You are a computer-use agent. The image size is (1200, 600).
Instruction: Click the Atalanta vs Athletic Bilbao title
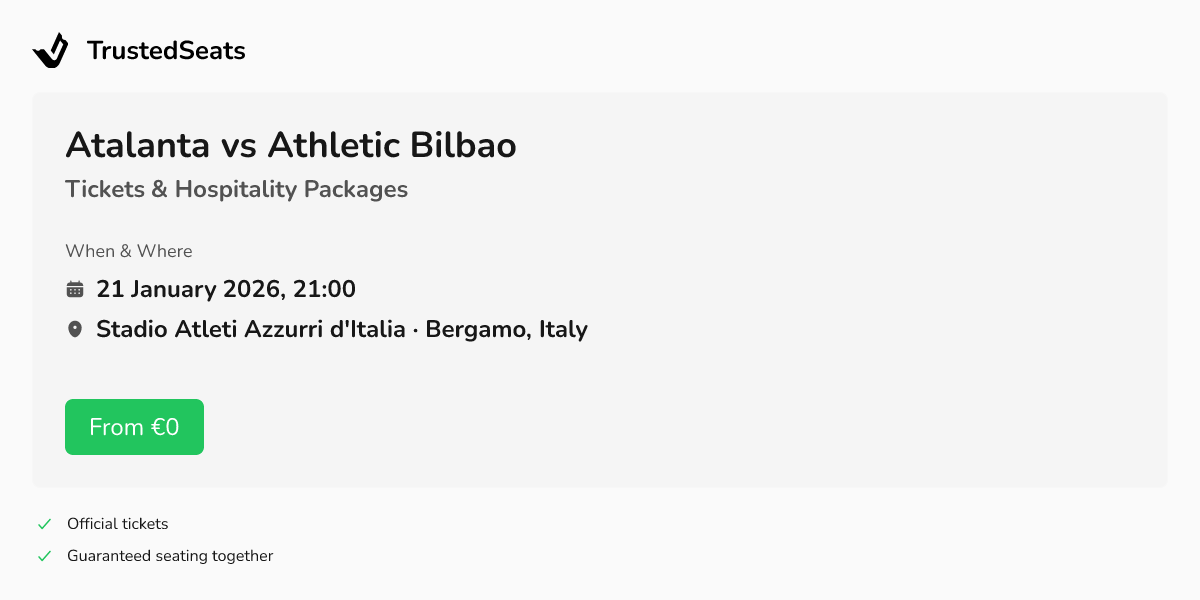290,145
